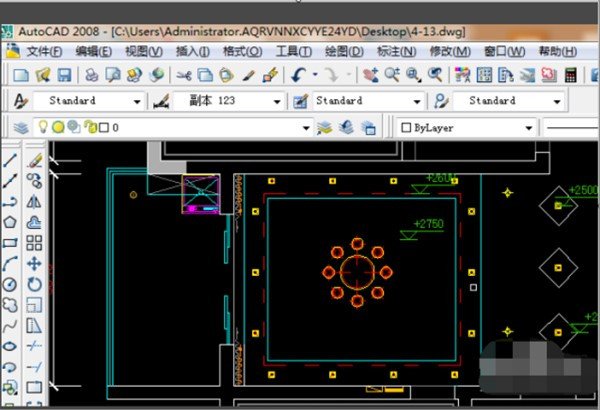Click the Erase tool icon
This screenshot has width=600, height=410.
(x=34, y=160)
